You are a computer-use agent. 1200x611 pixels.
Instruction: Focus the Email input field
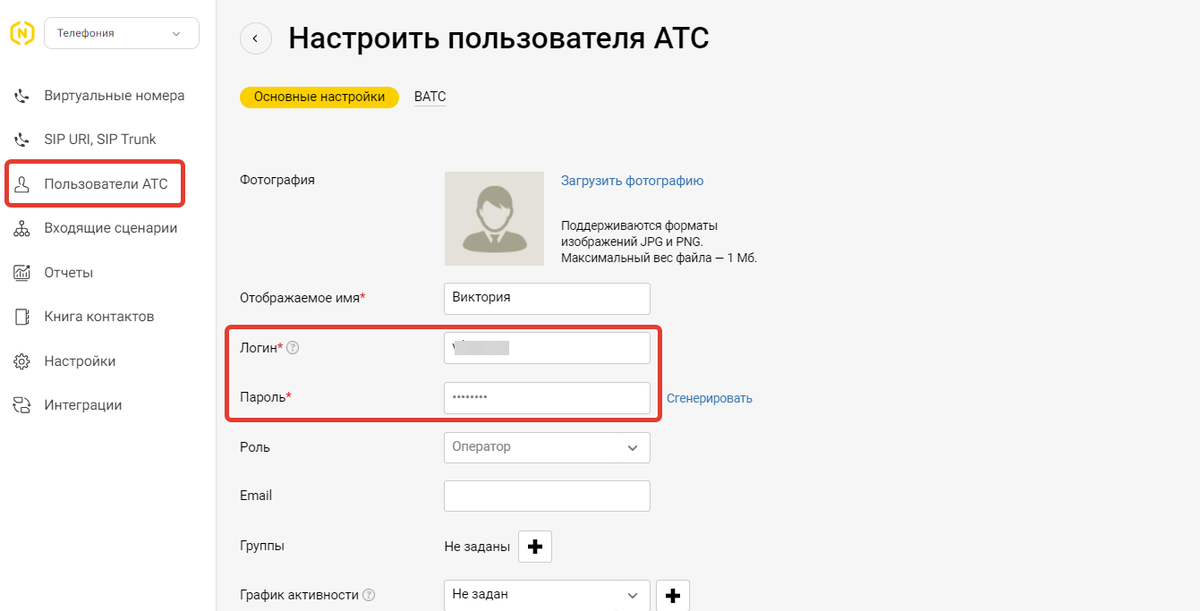click(547, 496)
